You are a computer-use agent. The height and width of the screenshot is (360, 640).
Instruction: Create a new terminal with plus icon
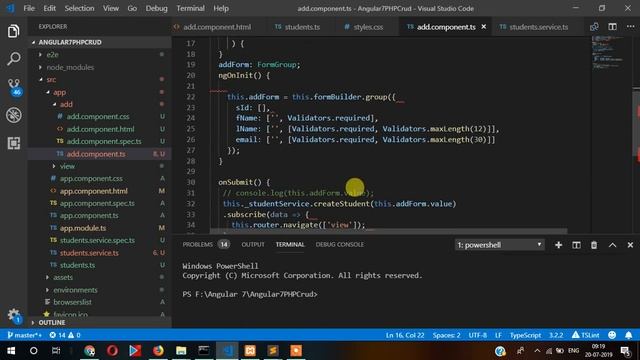pos(558,245)
